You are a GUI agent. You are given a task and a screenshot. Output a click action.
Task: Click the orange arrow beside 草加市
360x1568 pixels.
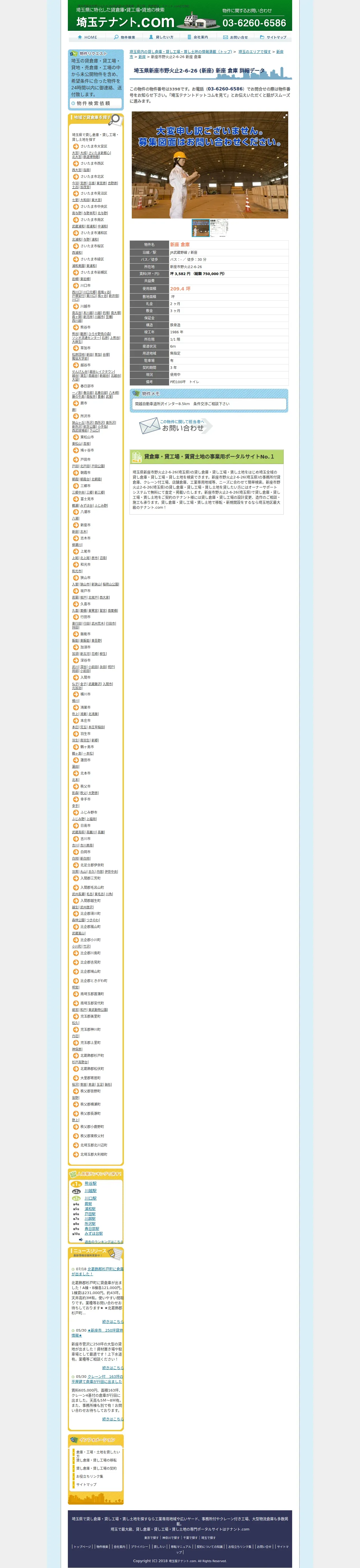(76, 348)
